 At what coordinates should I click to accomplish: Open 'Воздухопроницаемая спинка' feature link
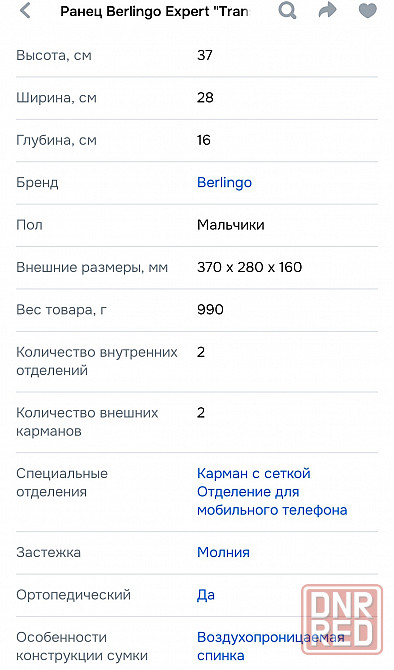271,646
